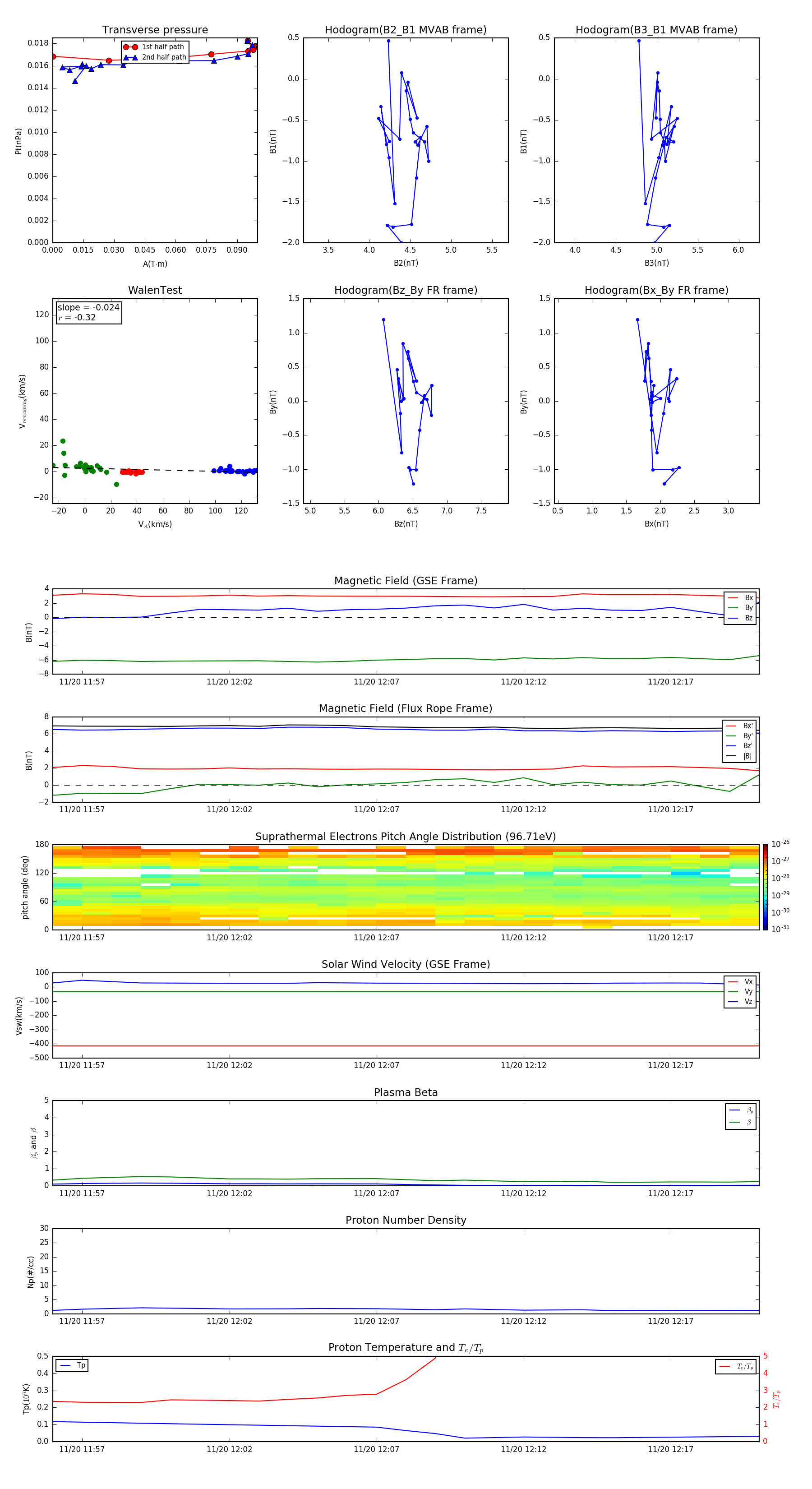Click the "Proton Number Density" title
The height and width of the screenshot is (1489, 812).
[x=405, y=1220]
